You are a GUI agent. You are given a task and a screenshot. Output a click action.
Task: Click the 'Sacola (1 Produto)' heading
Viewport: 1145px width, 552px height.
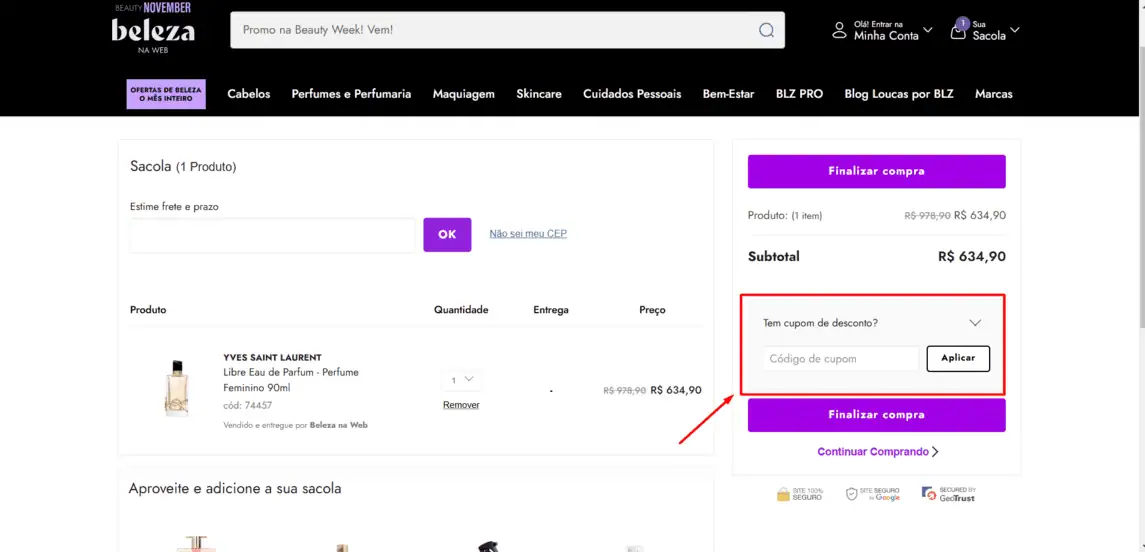click(x=183, y=166)
